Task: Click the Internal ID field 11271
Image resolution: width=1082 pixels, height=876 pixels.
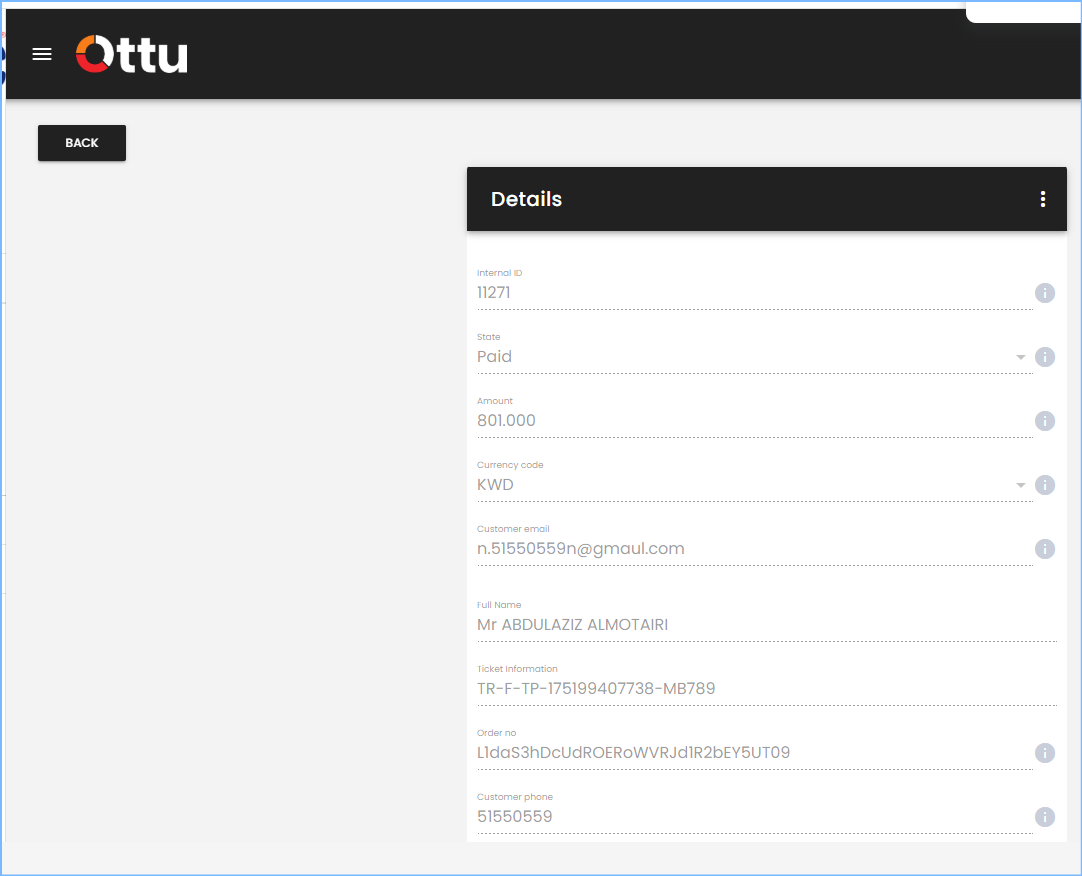Action: 755,293
